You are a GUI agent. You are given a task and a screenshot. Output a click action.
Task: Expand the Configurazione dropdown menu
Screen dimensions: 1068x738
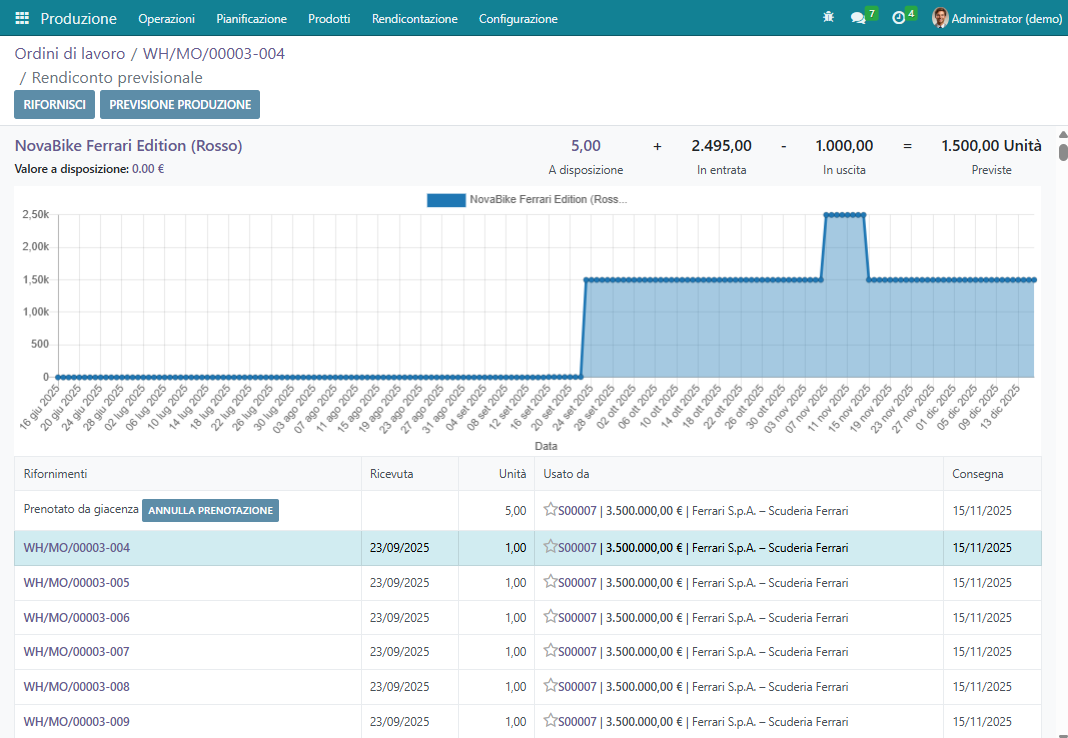(x=518, y=19)
